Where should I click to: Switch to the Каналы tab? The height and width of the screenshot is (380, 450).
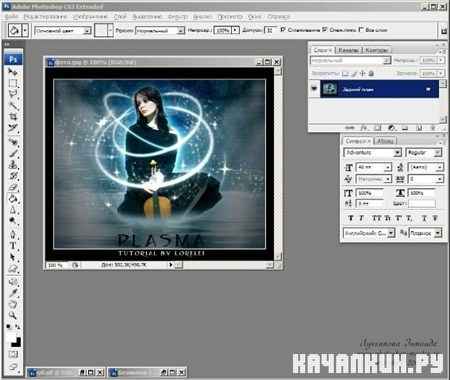348,50
